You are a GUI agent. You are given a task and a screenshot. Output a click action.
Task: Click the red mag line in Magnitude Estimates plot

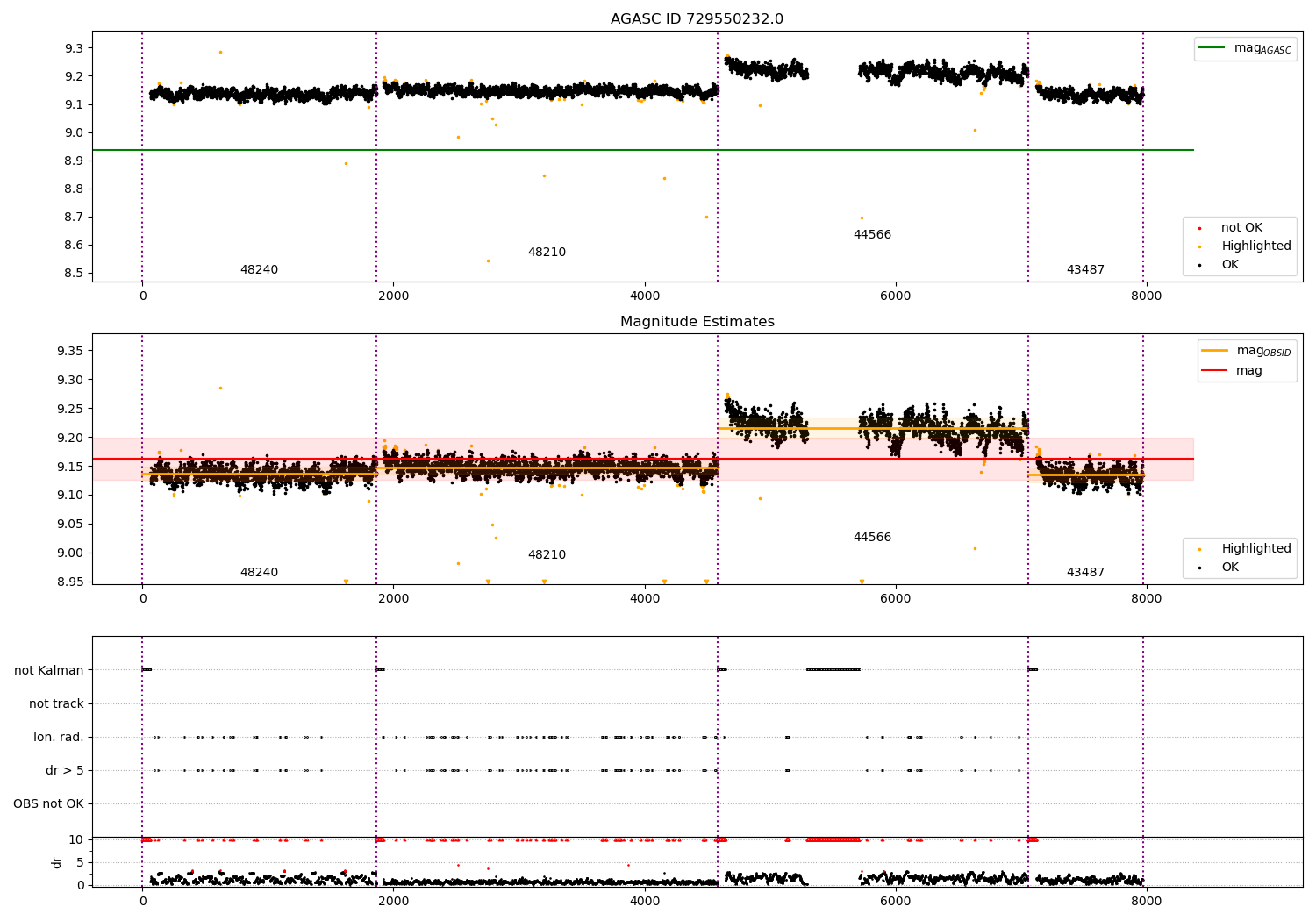[x=642, y=459]
